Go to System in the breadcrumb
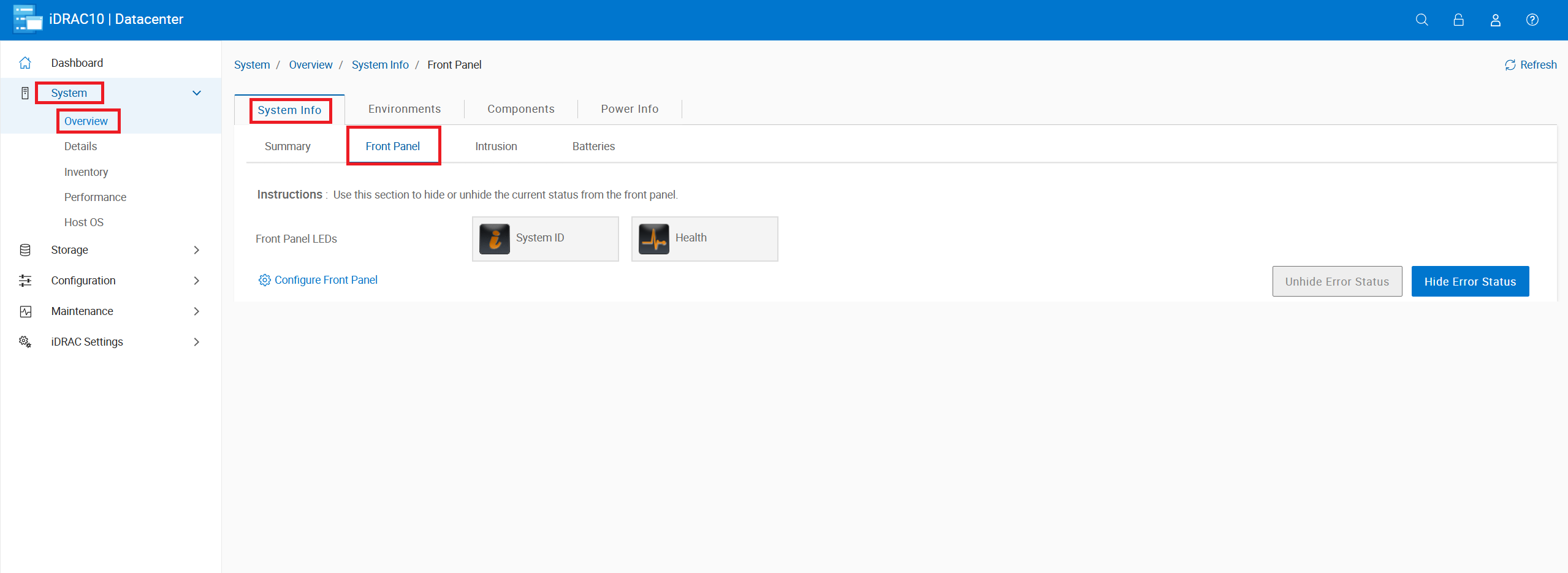1568x573 pixels. pos(252,65)
